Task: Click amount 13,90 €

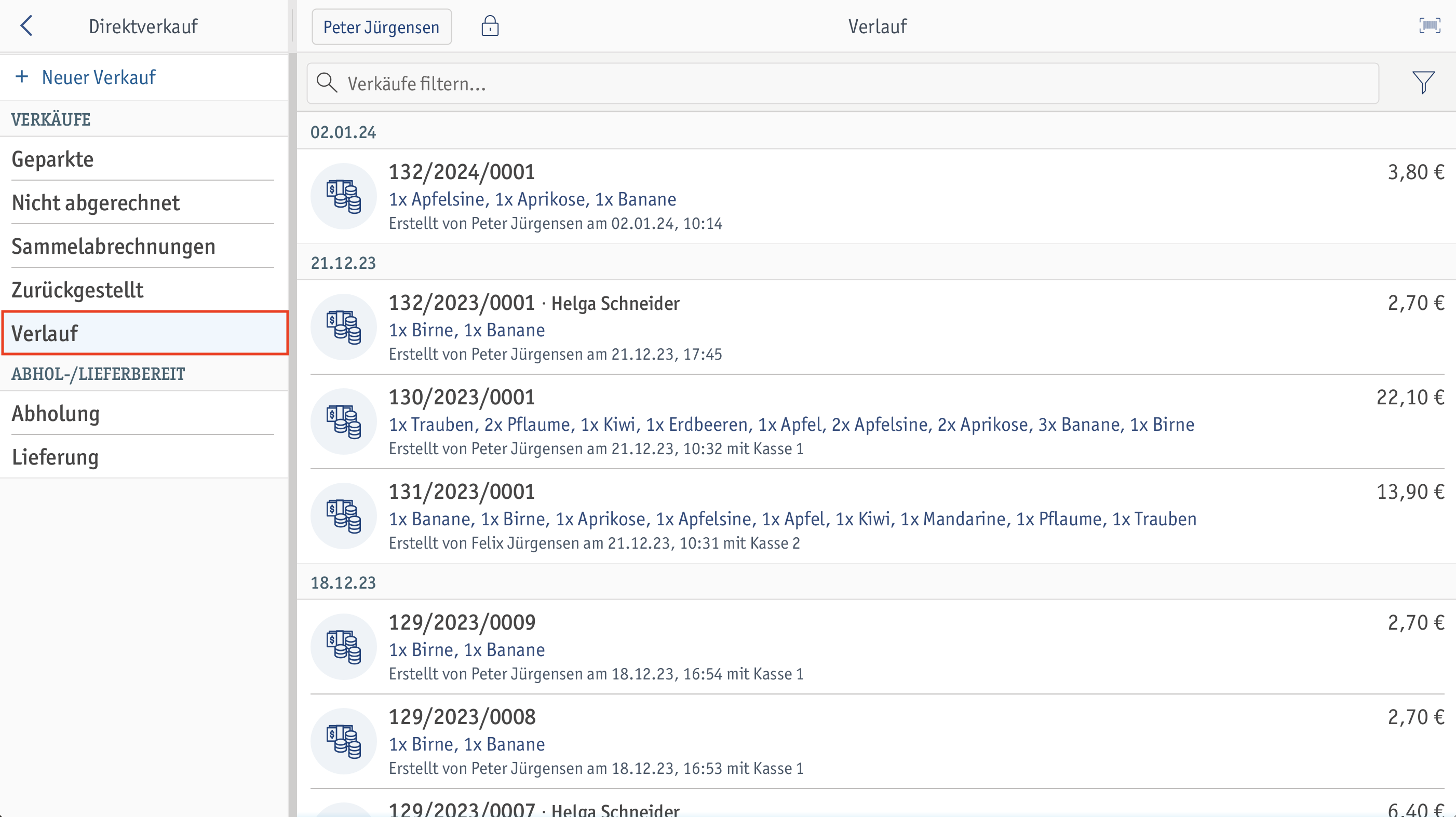Action: [x=1410, y=492]
